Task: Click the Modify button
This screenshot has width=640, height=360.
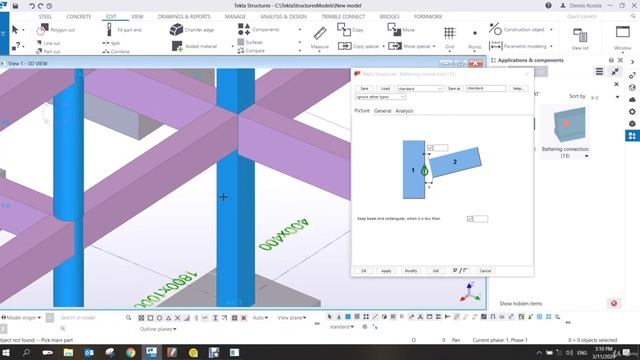Action: pos(411,271)
